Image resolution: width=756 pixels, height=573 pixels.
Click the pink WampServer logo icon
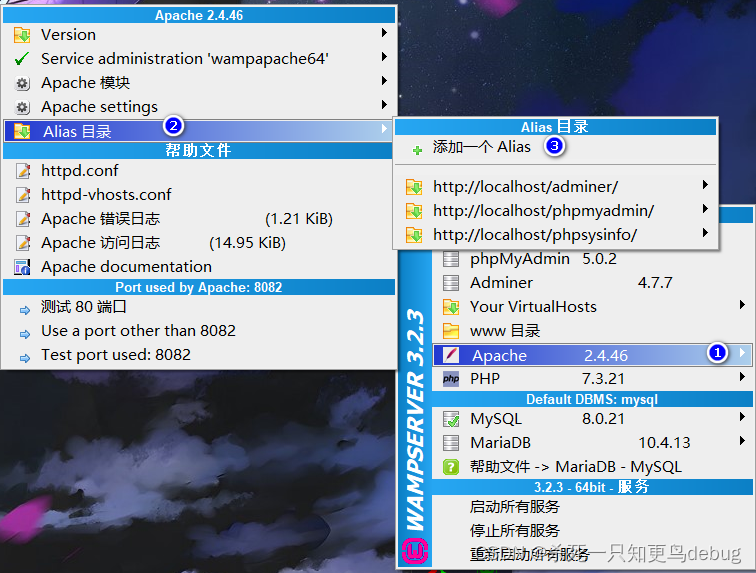tap(415, 550)
